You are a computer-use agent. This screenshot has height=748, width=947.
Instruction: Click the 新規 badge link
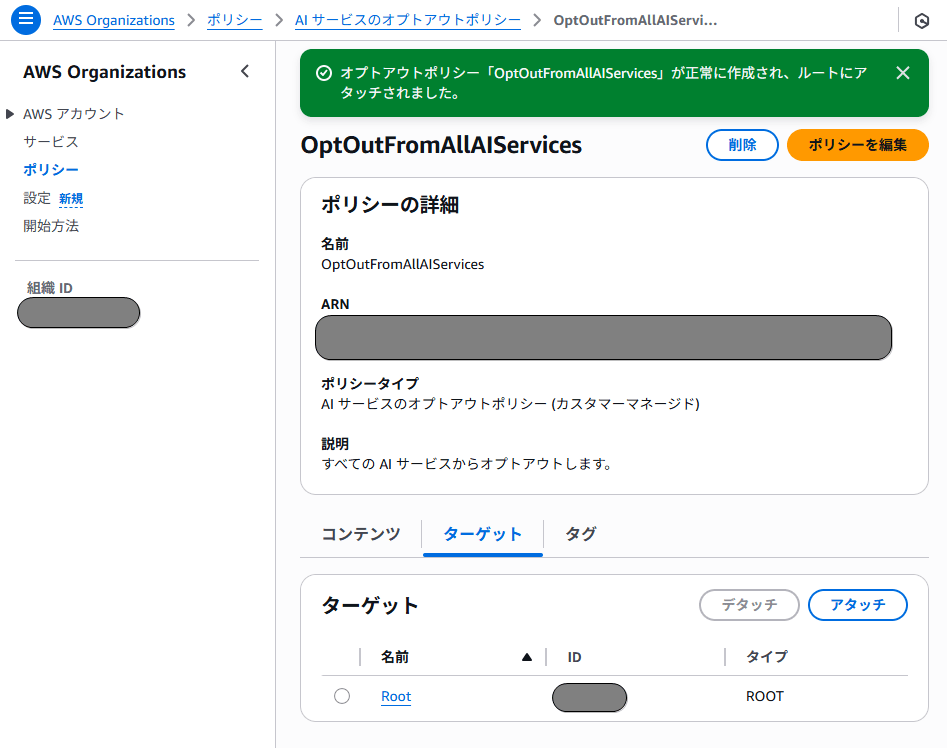coord(71,199)
